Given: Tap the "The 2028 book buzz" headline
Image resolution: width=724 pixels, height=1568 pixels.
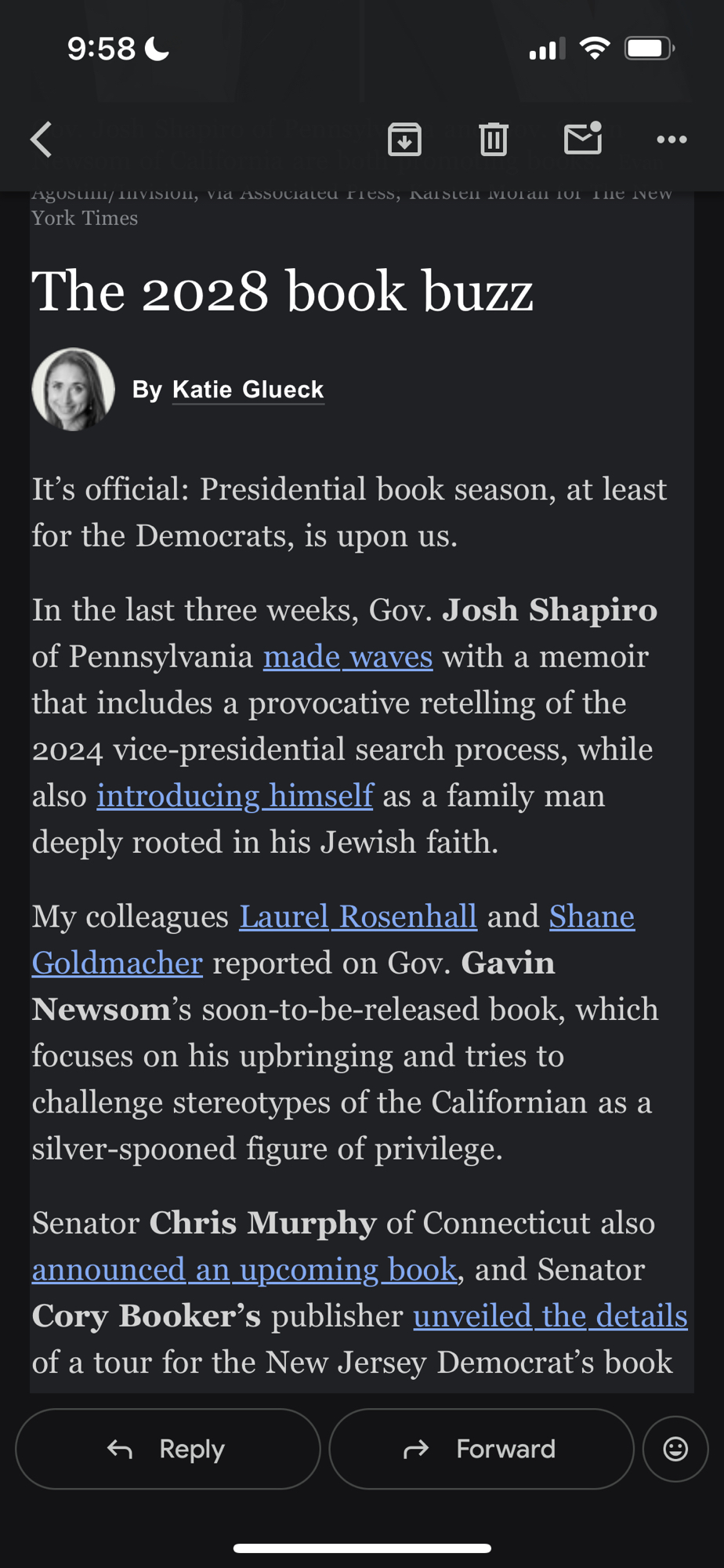Looking at the screenshot, I should pyautogui.click(x=282, y=292).
